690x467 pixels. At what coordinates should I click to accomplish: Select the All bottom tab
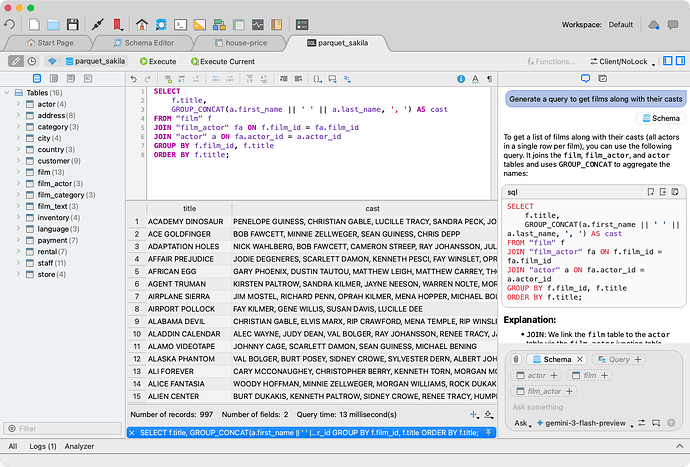click(13, 446)
